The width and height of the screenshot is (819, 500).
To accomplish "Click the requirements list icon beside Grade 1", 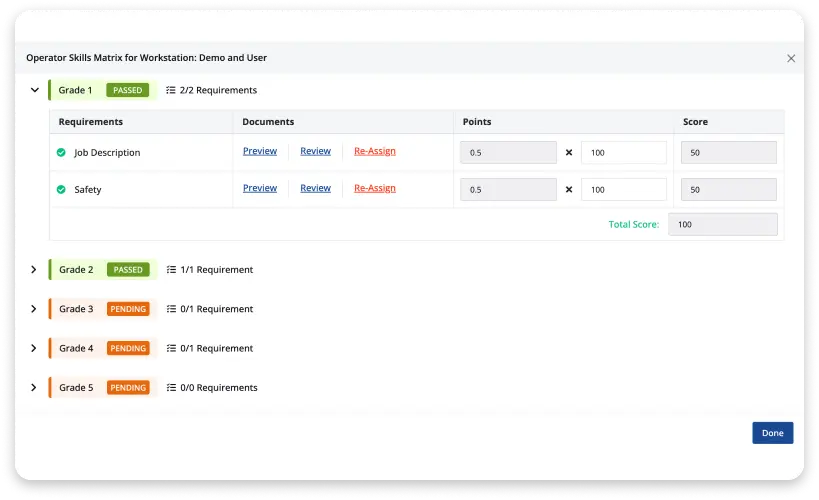I will coord(171,90).
